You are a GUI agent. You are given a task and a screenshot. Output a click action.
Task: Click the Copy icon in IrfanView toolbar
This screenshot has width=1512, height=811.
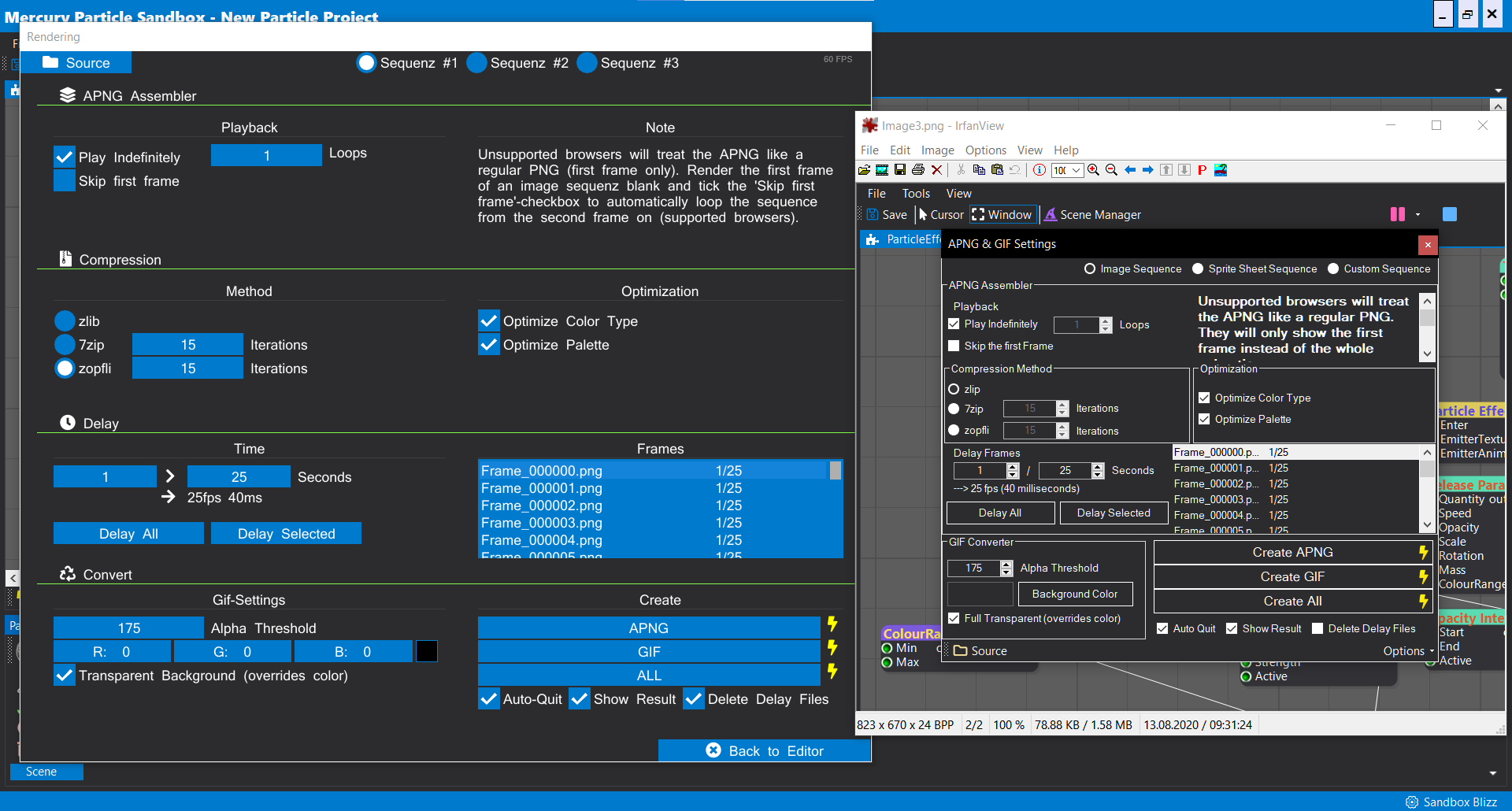[979, 170]
